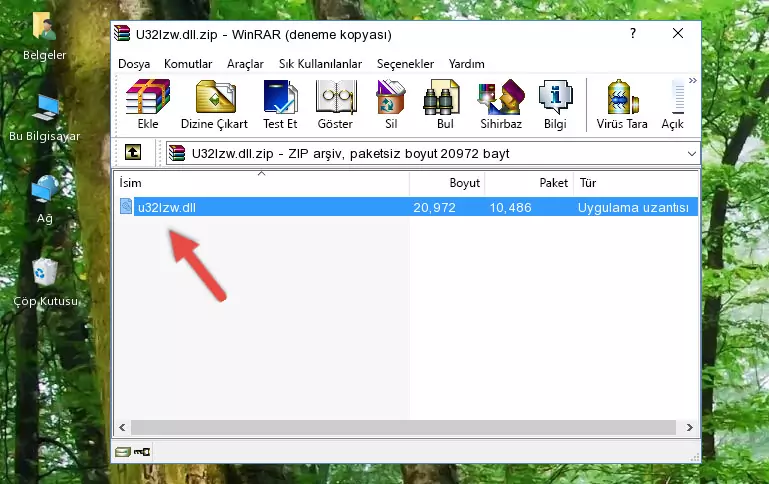This screenshot has height=484, width=769.
Task: Expand the toolbar overflow chevron
Action: pyautogui.click(x=692, y=80)
